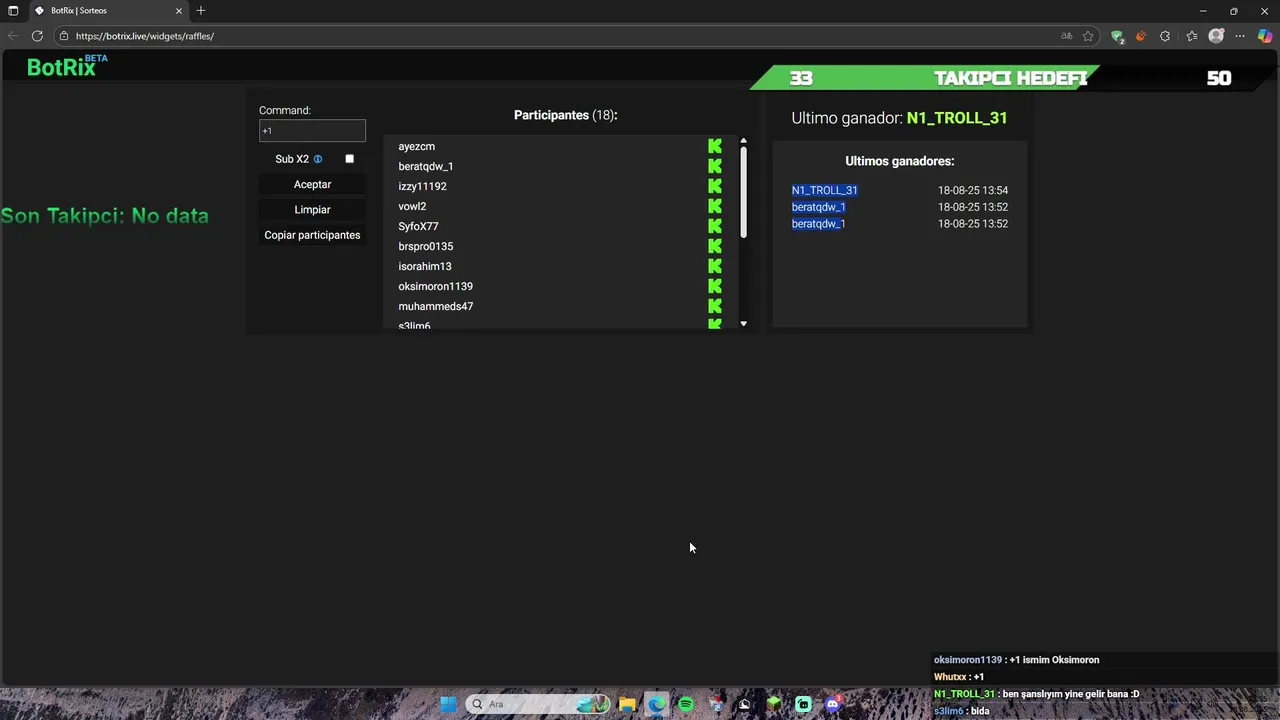The width and height of the screenshot is (1280, 720).
Task: Click the Kick icon beside izzy11192
Action: coord(715,186)
